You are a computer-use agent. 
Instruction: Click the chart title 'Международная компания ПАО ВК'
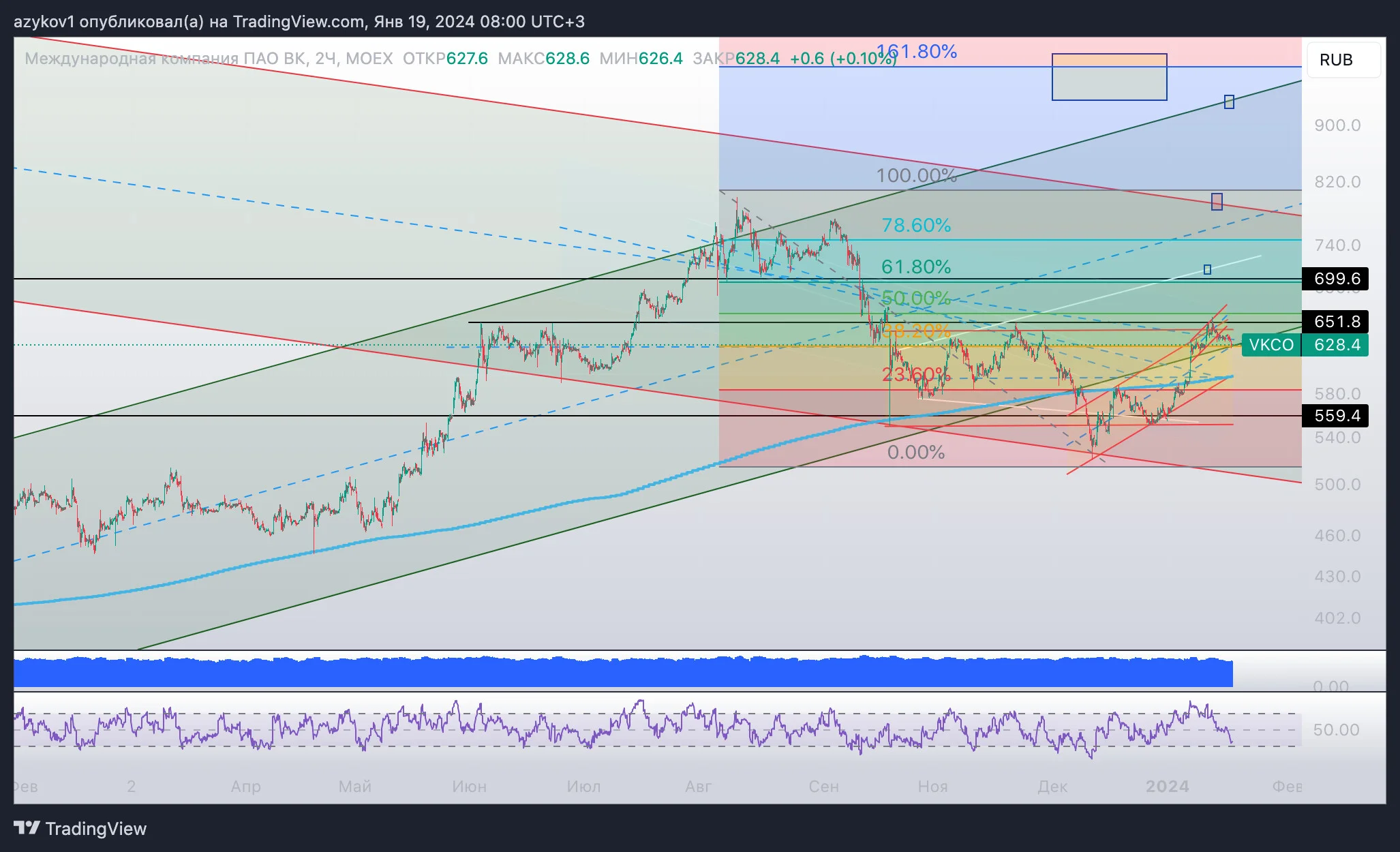click(x=165, y=59)
